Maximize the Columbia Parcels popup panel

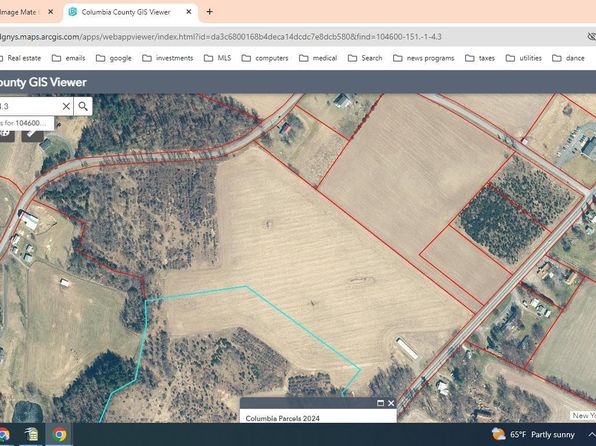coord(380,403)
